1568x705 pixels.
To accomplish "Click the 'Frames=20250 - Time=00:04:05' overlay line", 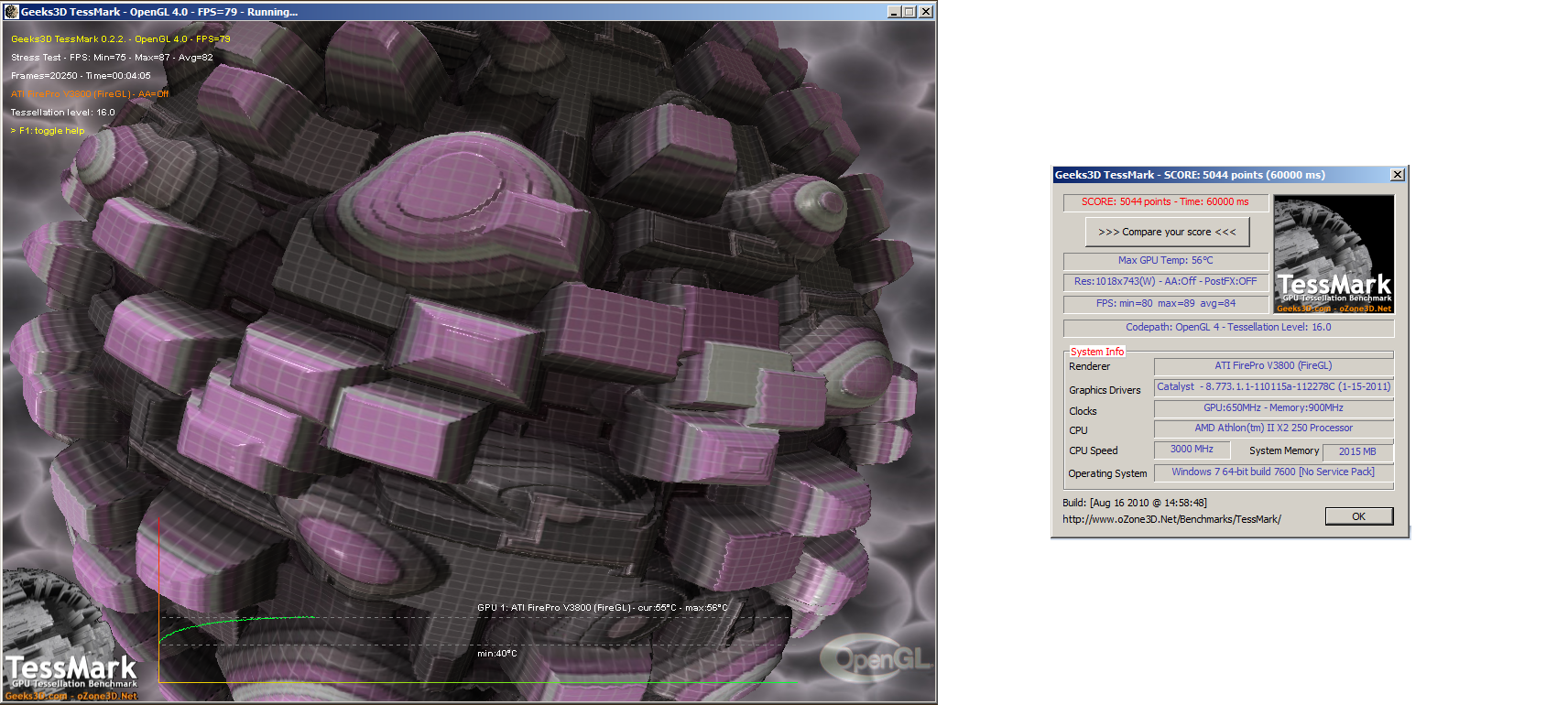I will pyautogui.click(x=81, y=76).
